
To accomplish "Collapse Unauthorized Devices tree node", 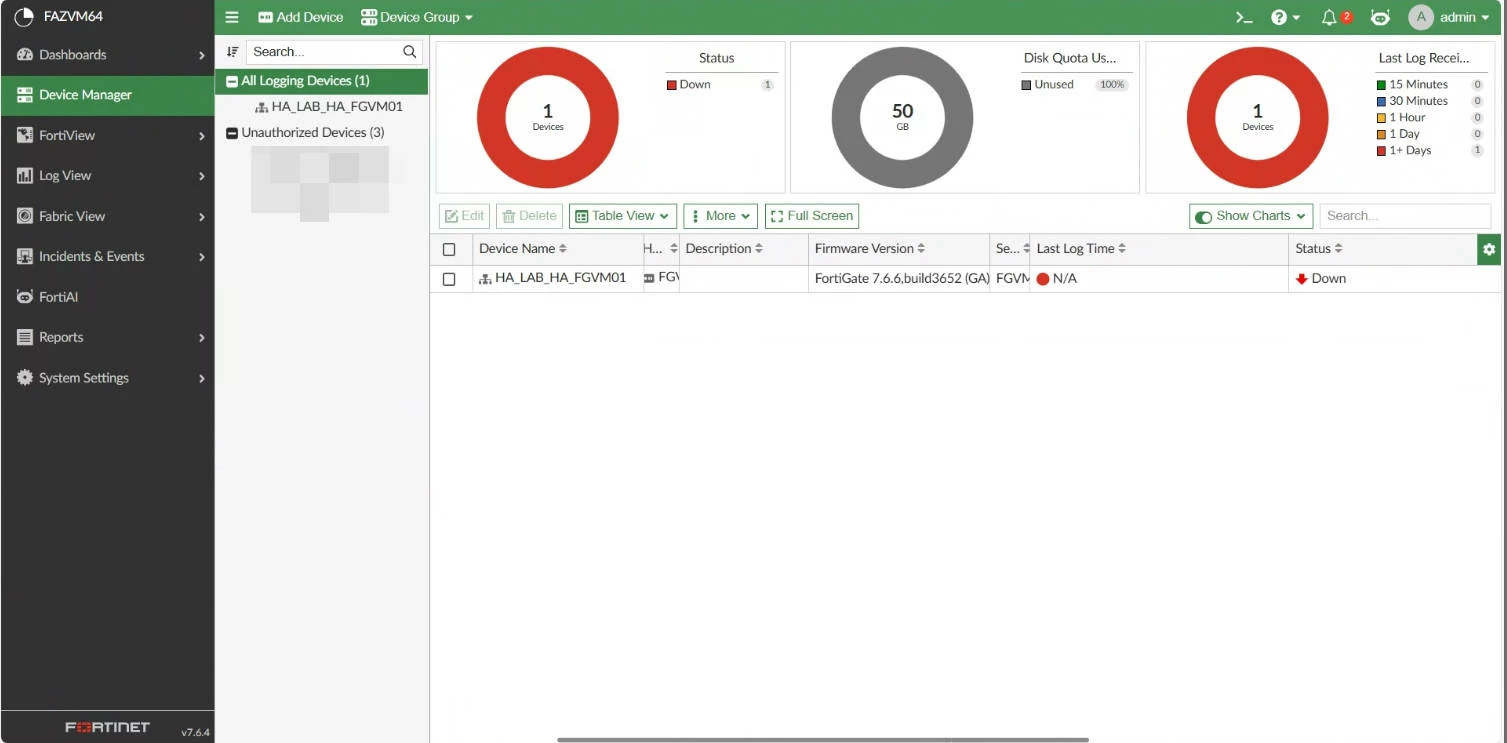I will [x=232, y=133].
